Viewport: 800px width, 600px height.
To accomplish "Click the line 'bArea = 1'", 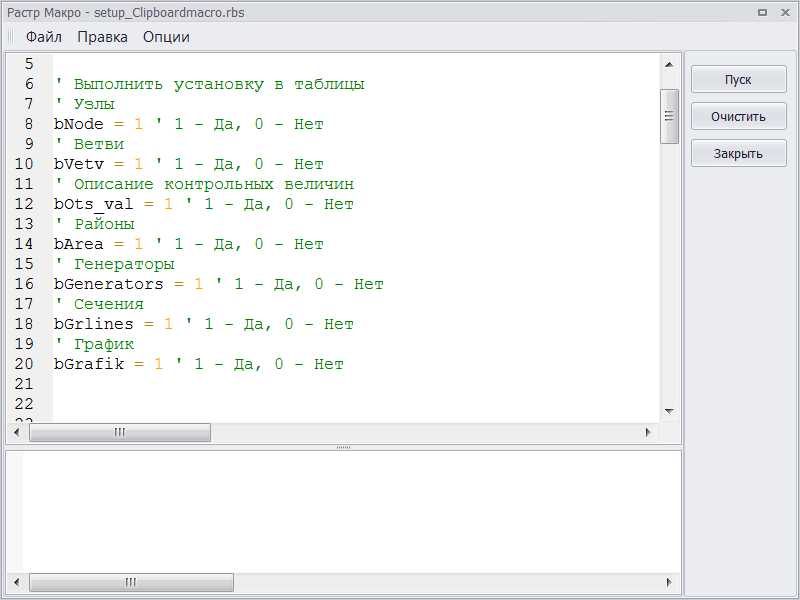I will pos(189,244).
